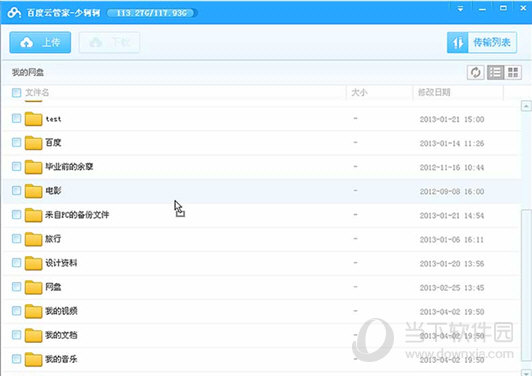This screenshot has height=376, width=532.
Task: Select the folder name 我的音乐
Action: click(x=61, y=359)
